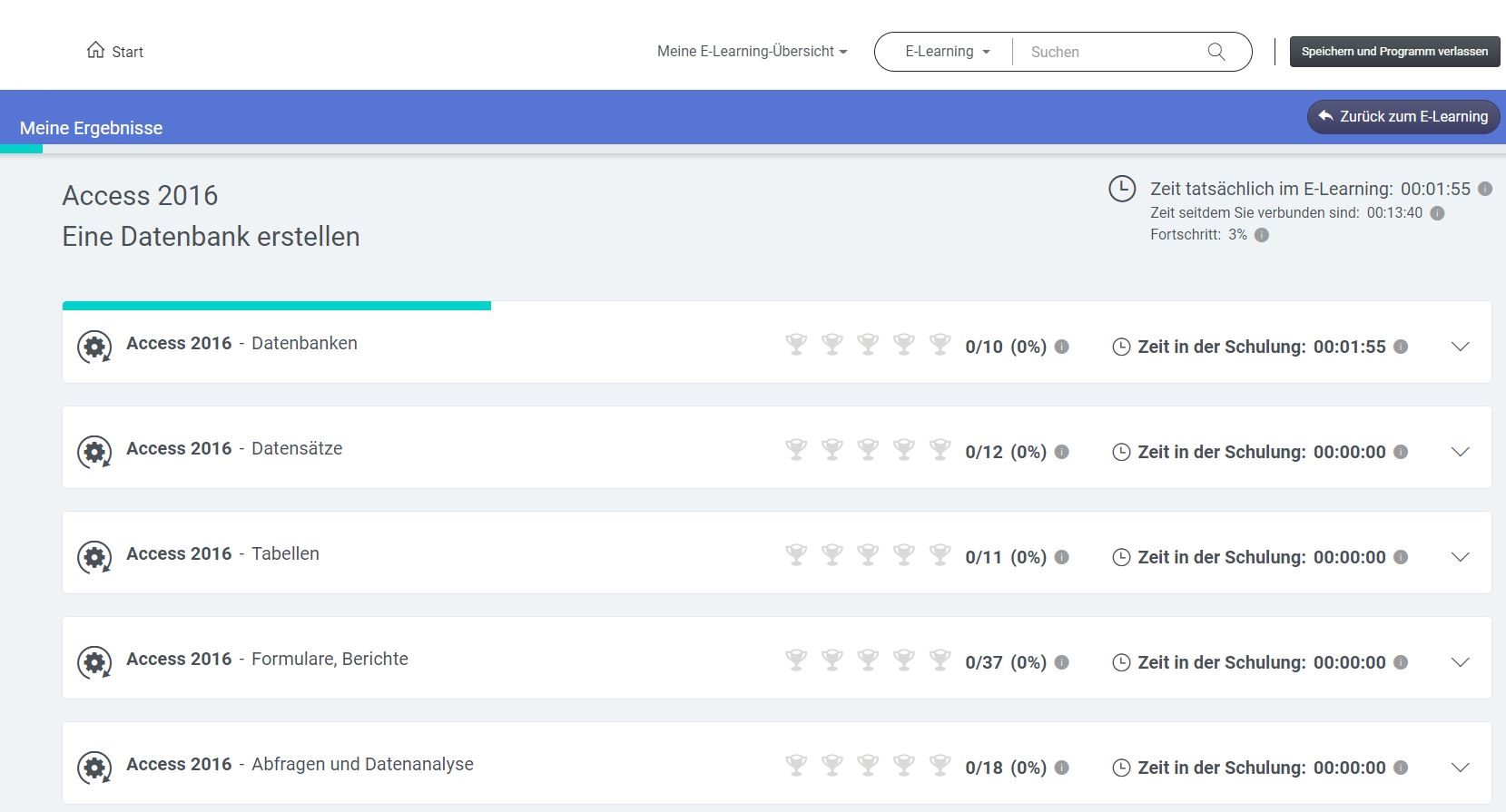
Task: Expand the Datenbanken module chevron
Action: [x=1460, y=347]
